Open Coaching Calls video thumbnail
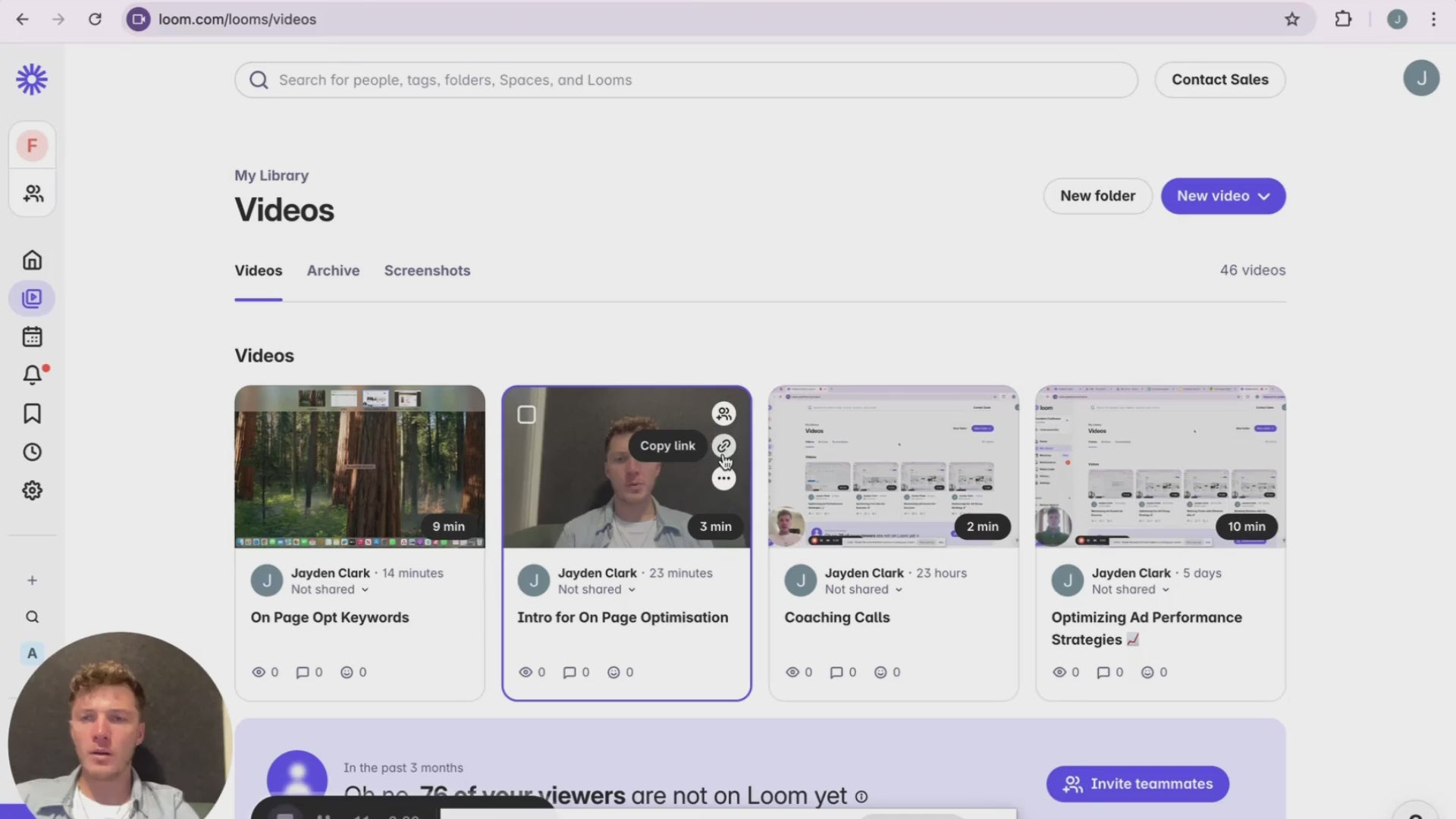The height and width of the screenshot is (819, 1456). point(893,466)
